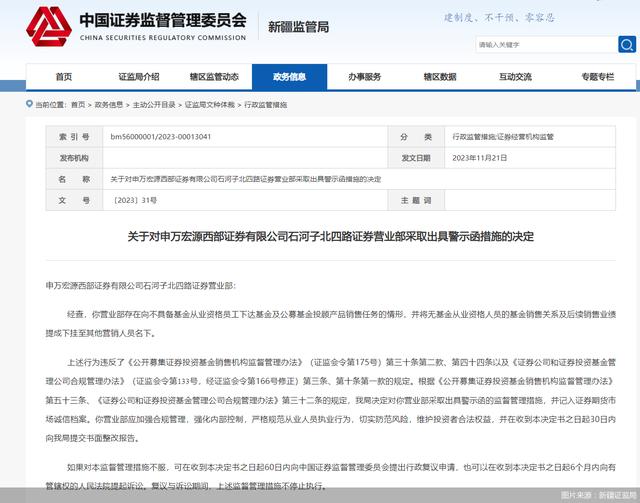Open the 专题专栏 navigation tab
Viewport: 640px width, 503px height.
pos(598,77)
